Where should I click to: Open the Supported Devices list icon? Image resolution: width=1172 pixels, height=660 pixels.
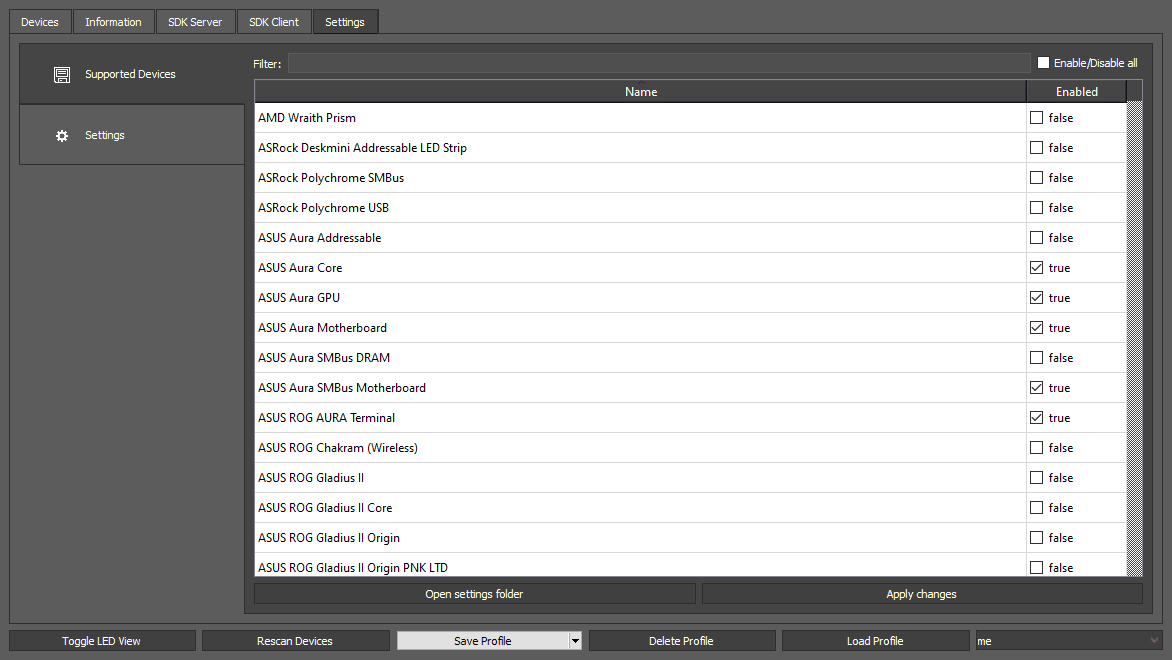(x=62, y=75)
